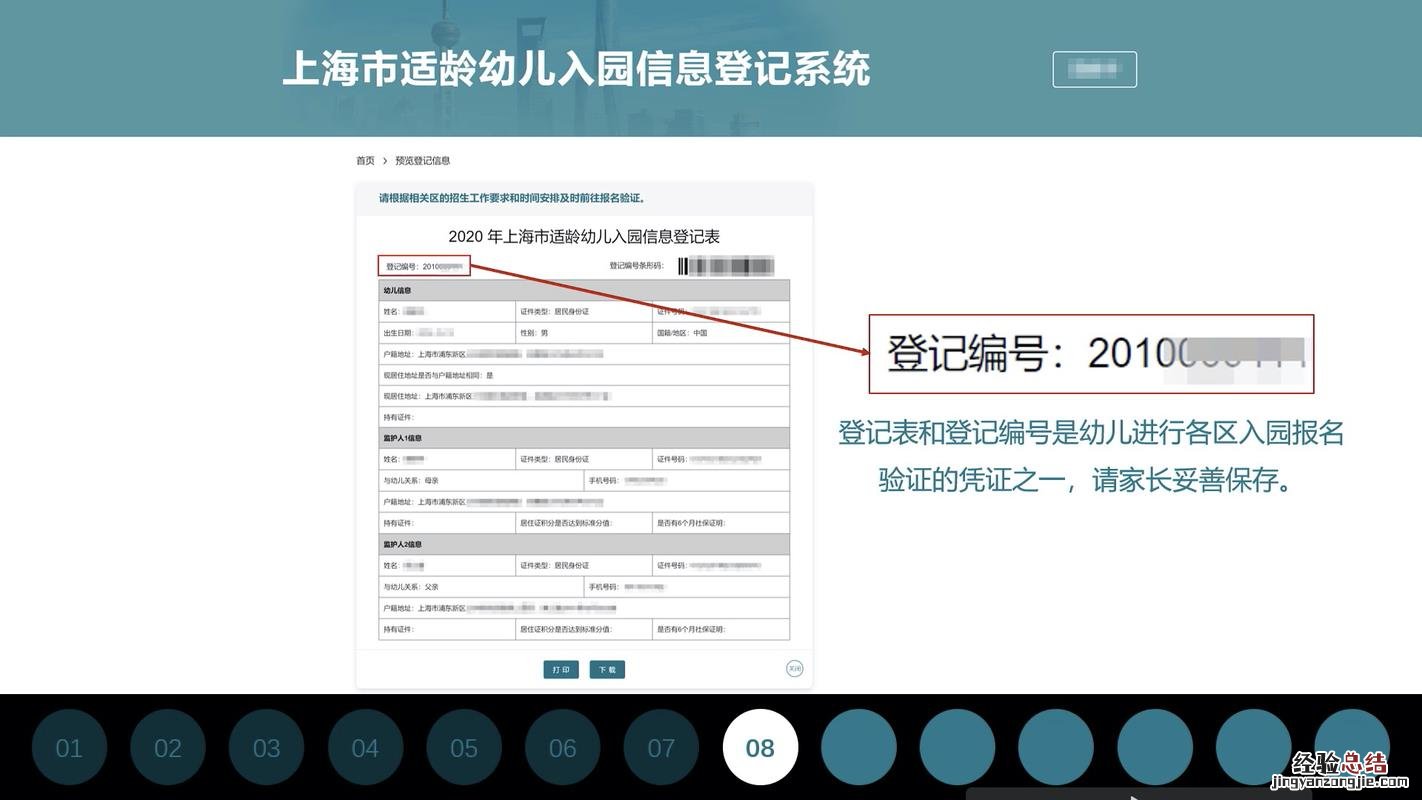Go back to step 07 circle

(661, 748)
